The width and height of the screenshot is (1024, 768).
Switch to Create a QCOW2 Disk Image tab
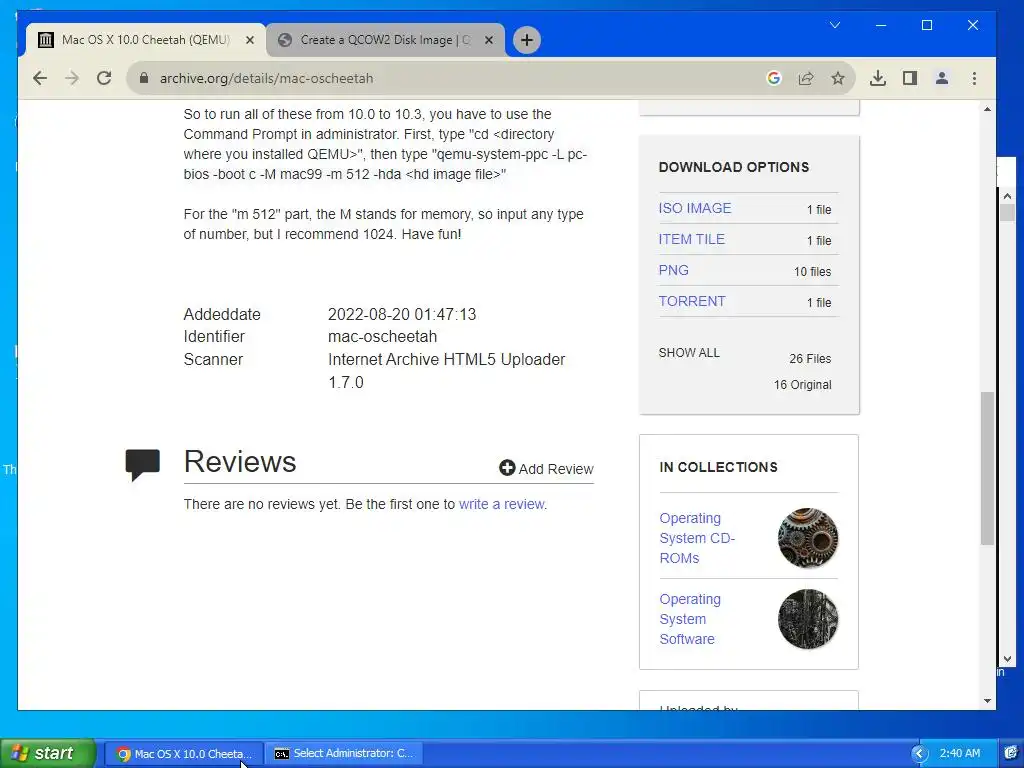(x=385, y=40)
